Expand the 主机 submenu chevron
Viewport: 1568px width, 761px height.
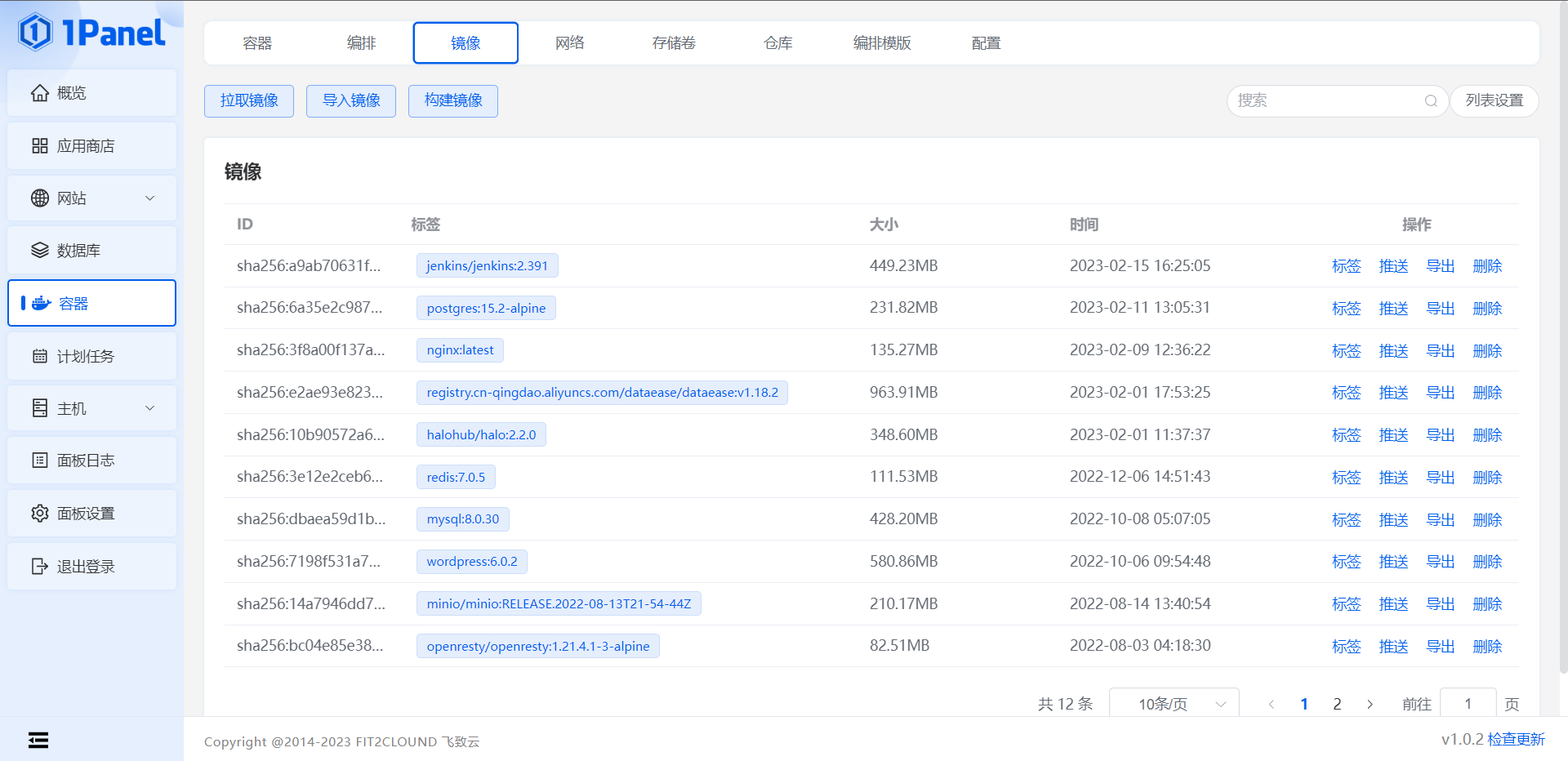pyautogui.click(x=150, y=408)
